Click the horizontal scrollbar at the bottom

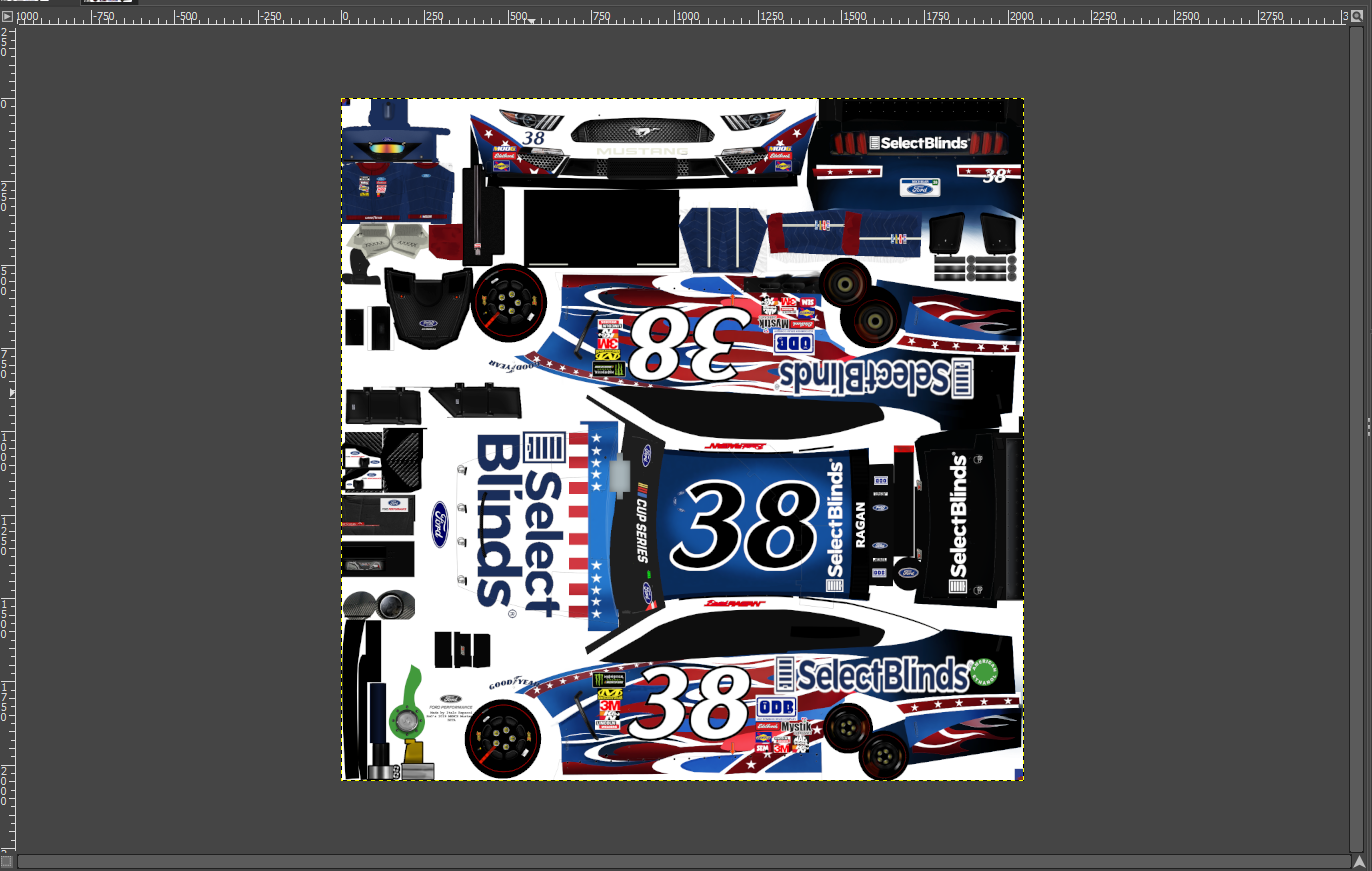[x=683, y=861]
